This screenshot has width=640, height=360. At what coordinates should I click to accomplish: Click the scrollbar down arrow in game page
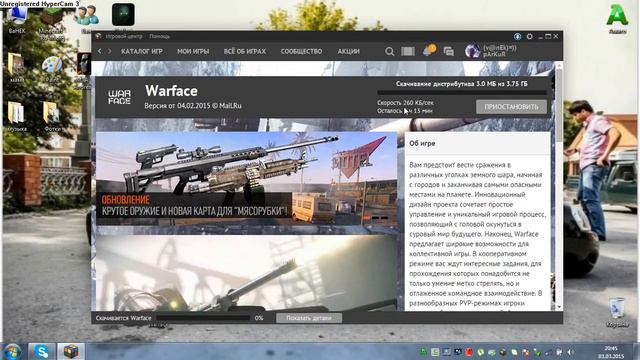[559, 307]
